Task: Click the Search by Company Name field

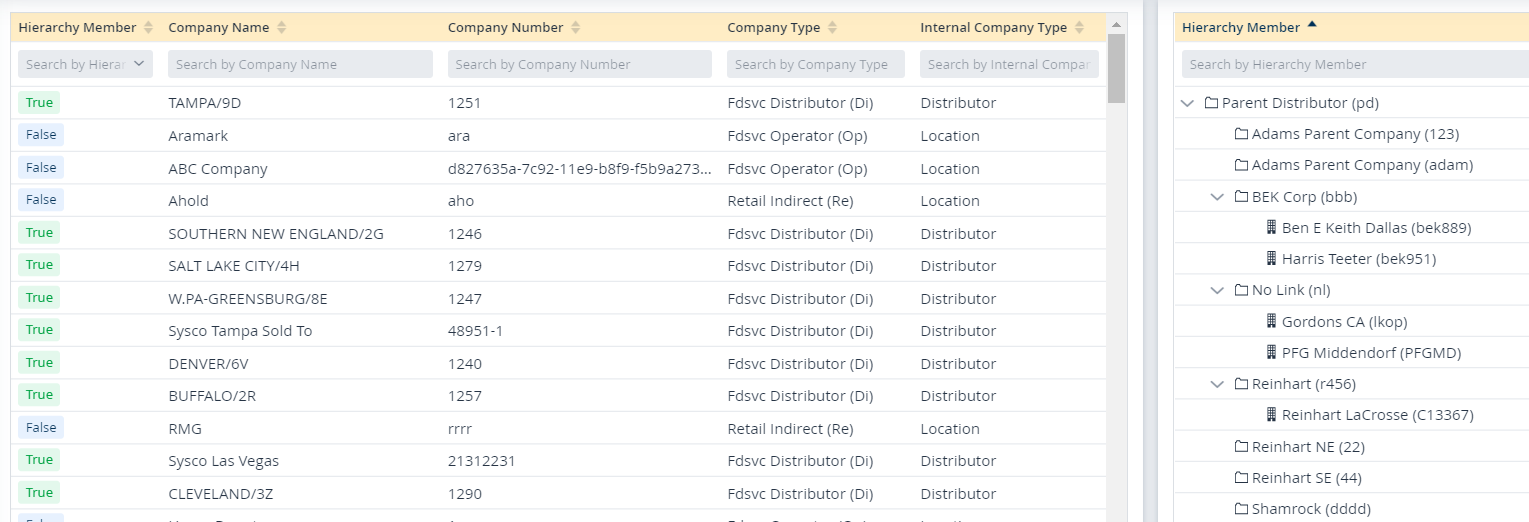Action: 300,64
